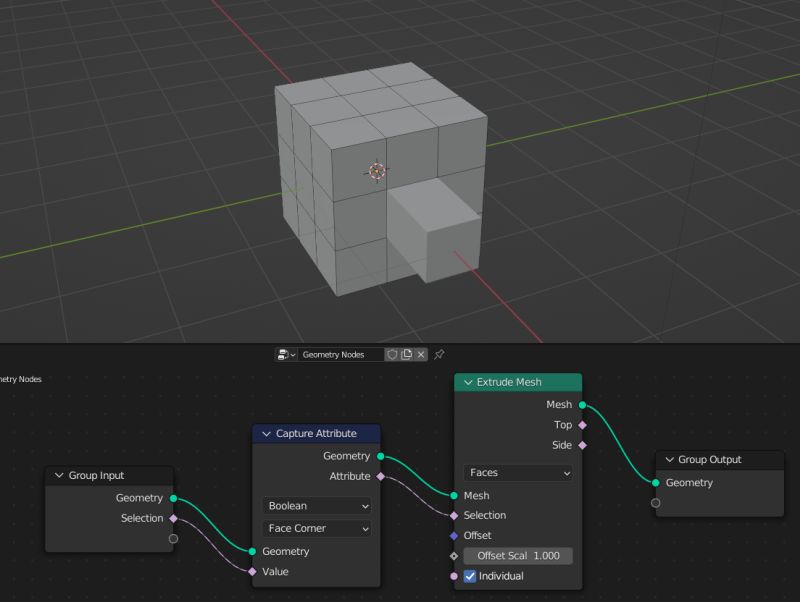Image resolution: width=800 pixels, height=602 pixels.
Task: Open the Face Corner dropdown
Action: pos(316,528)
